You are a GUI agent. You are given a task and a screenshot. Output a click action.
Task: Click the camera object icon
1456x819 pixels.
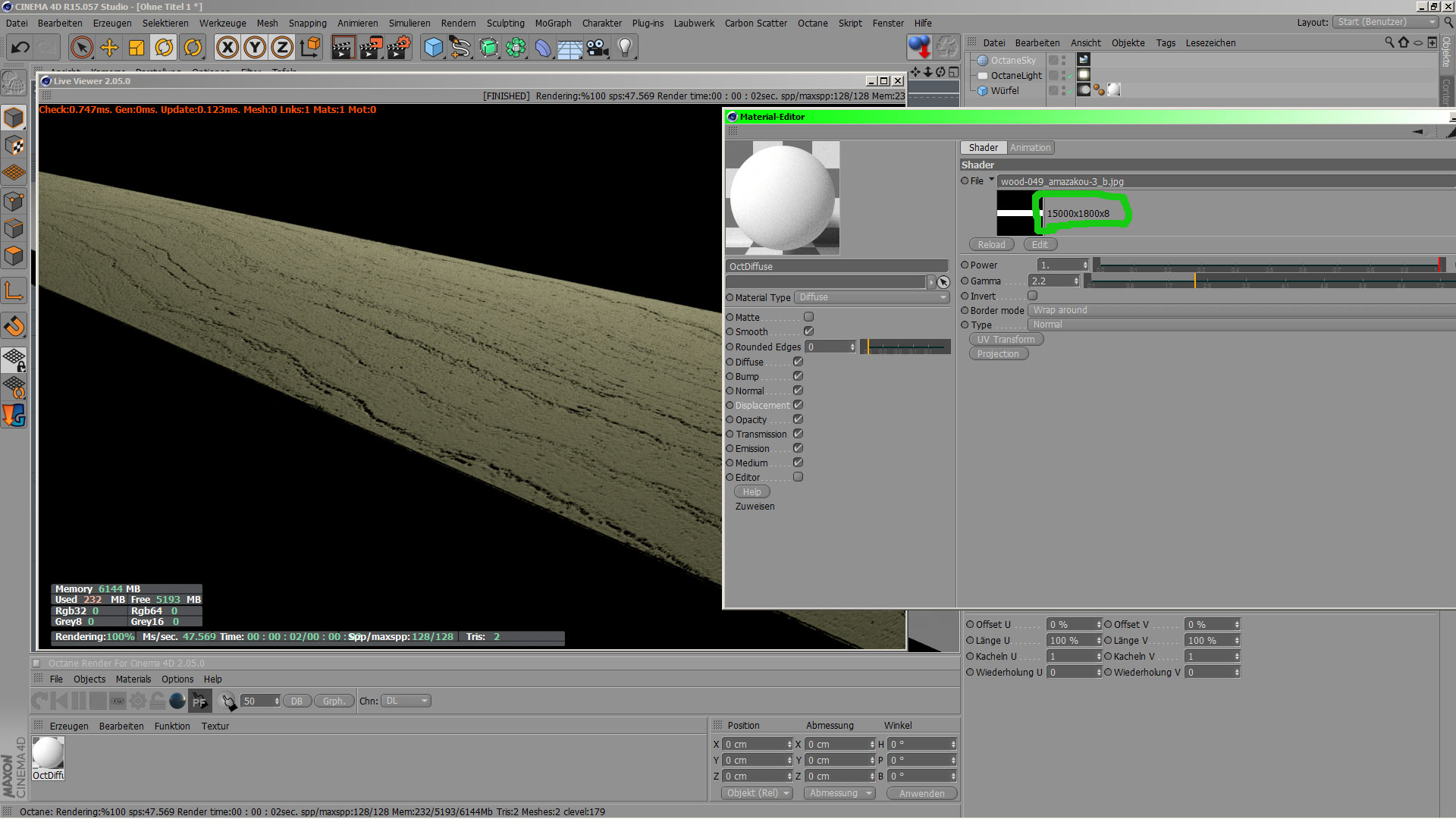[x=598, y=48]
